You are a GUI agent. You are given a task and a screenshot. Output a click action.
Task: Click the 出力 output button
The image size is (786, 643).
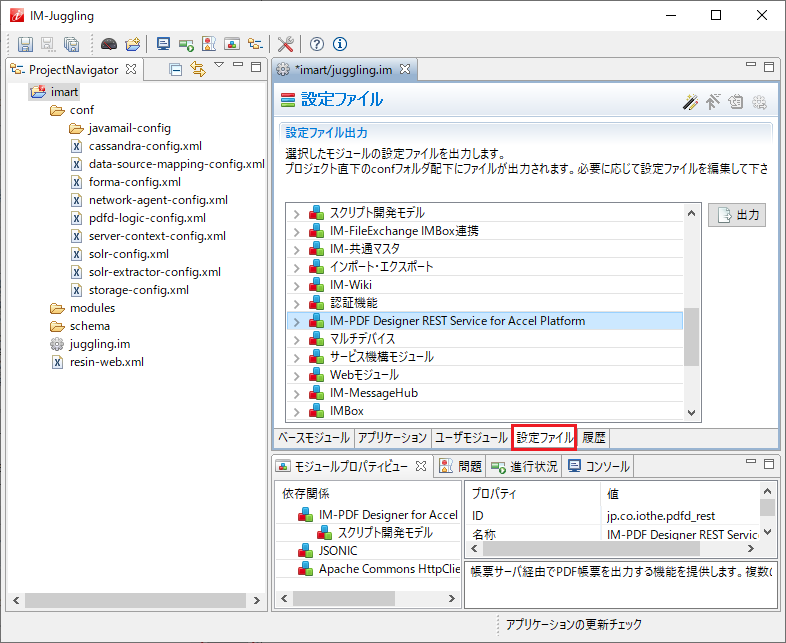737,215
